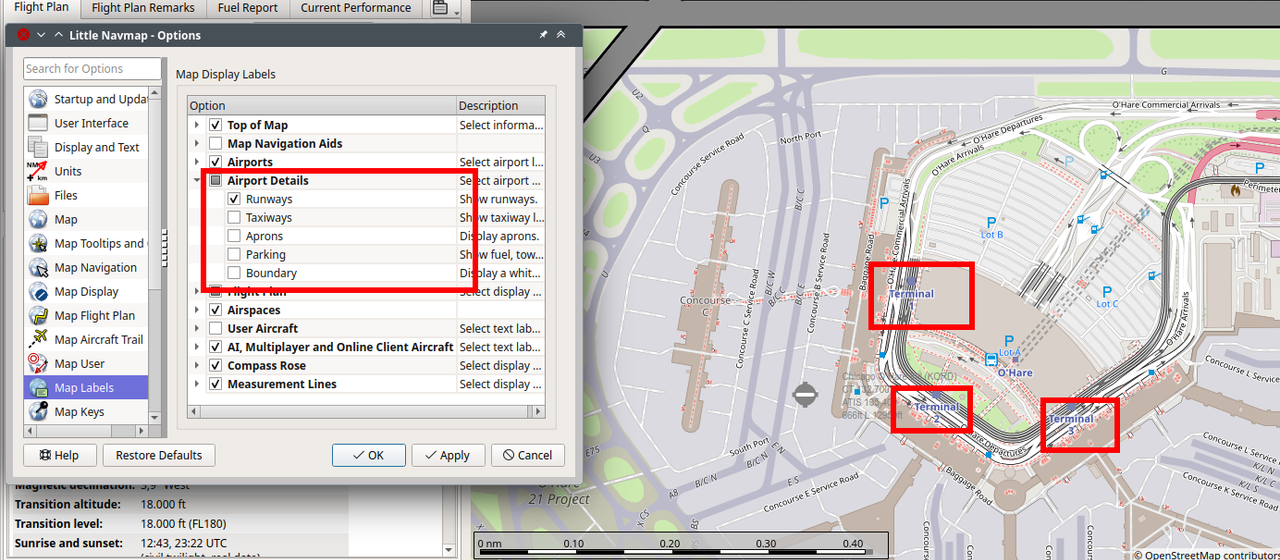Switch to the Flight Plan Remarks tab

pyautogui.click(x=143, y=8)
